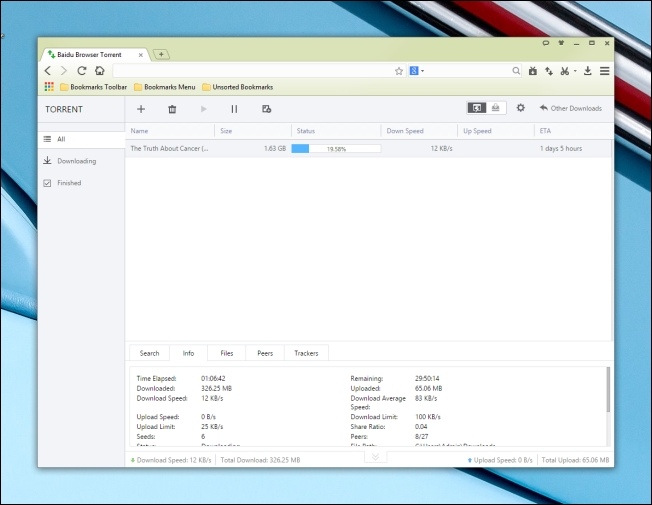The height and width of the screenshot is (505, 652).
Task: Start the torrent with the play icon
Action: point(203,109)
